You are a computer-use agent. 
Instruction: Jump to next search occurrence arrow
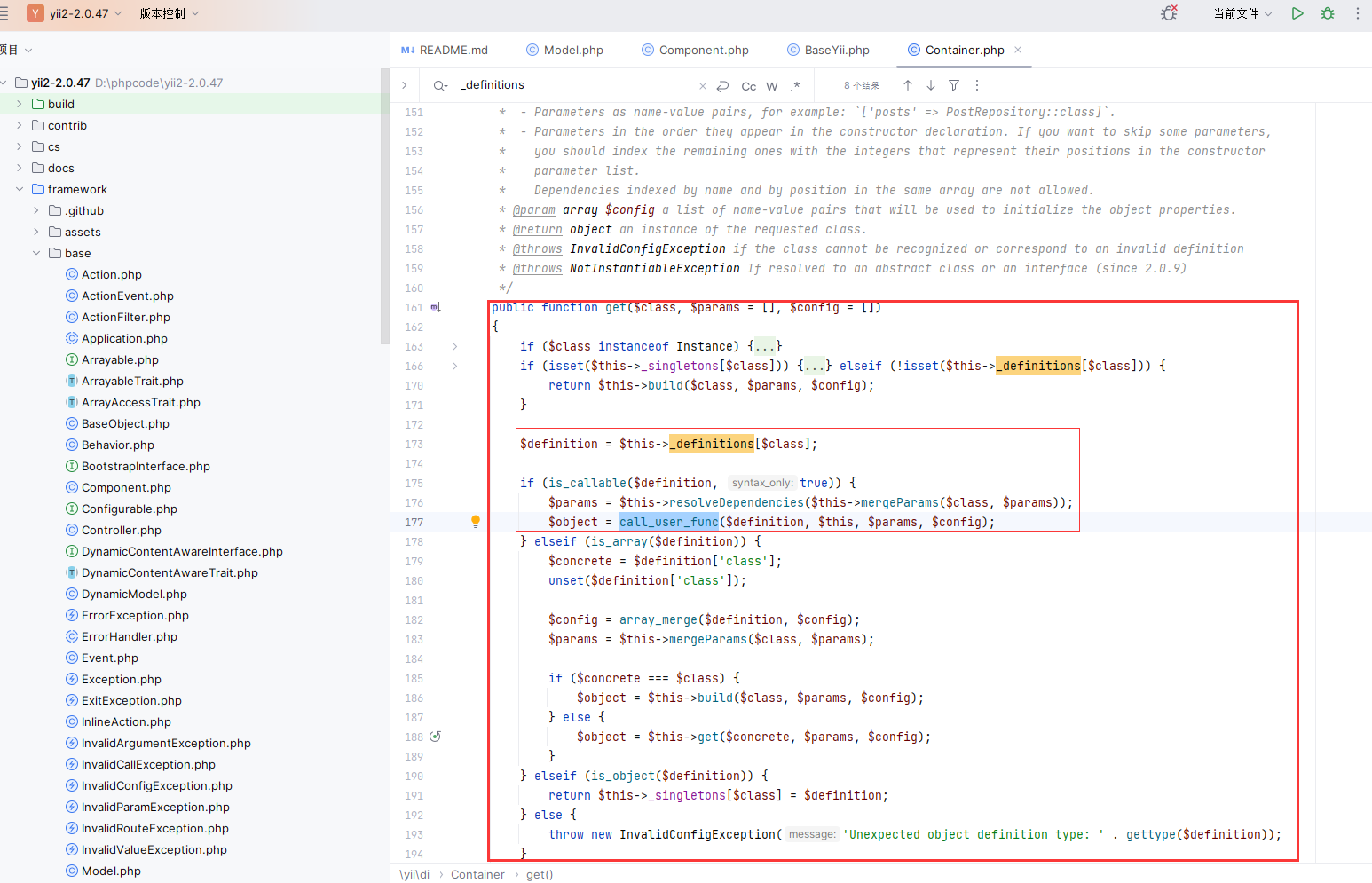pos(930,85)
